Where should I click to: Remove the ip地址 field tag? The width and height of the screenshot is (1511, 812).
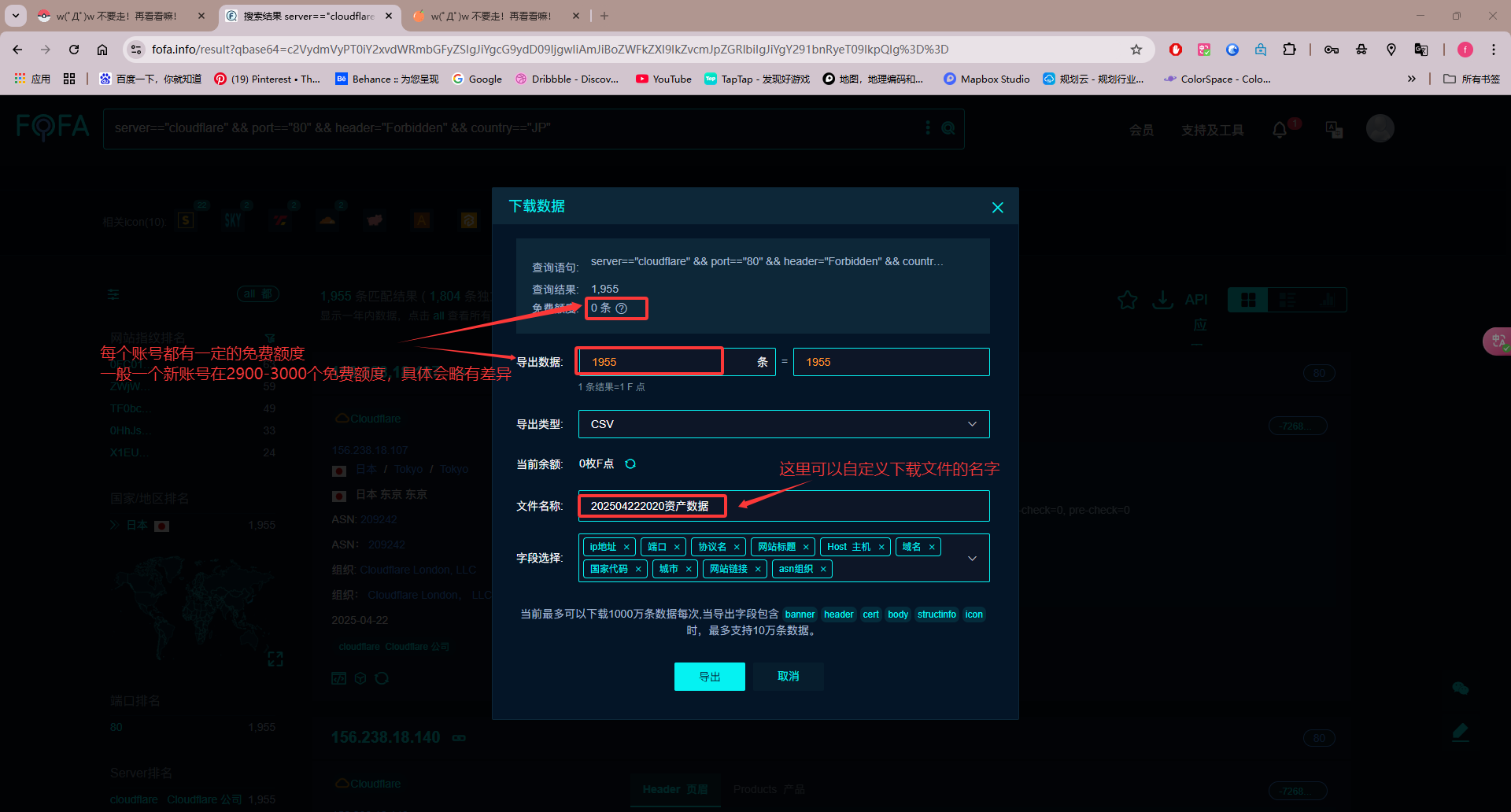tap(626, 548)
